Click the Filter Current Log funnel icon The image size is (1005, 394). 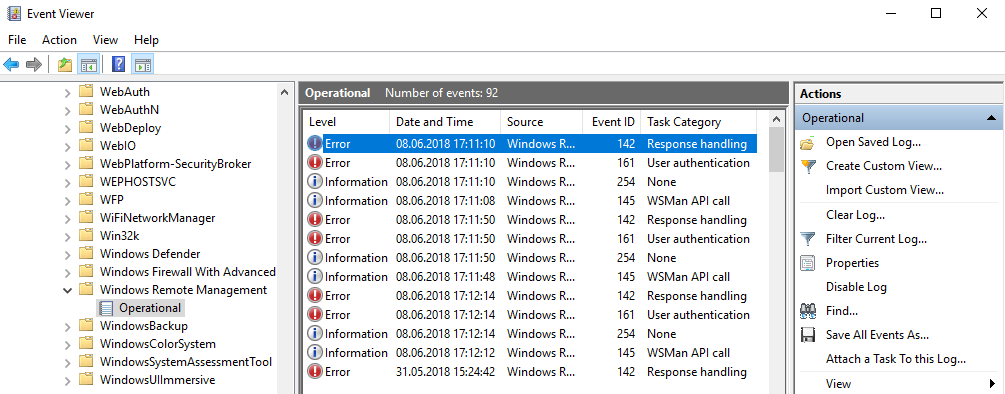point(808,239)
